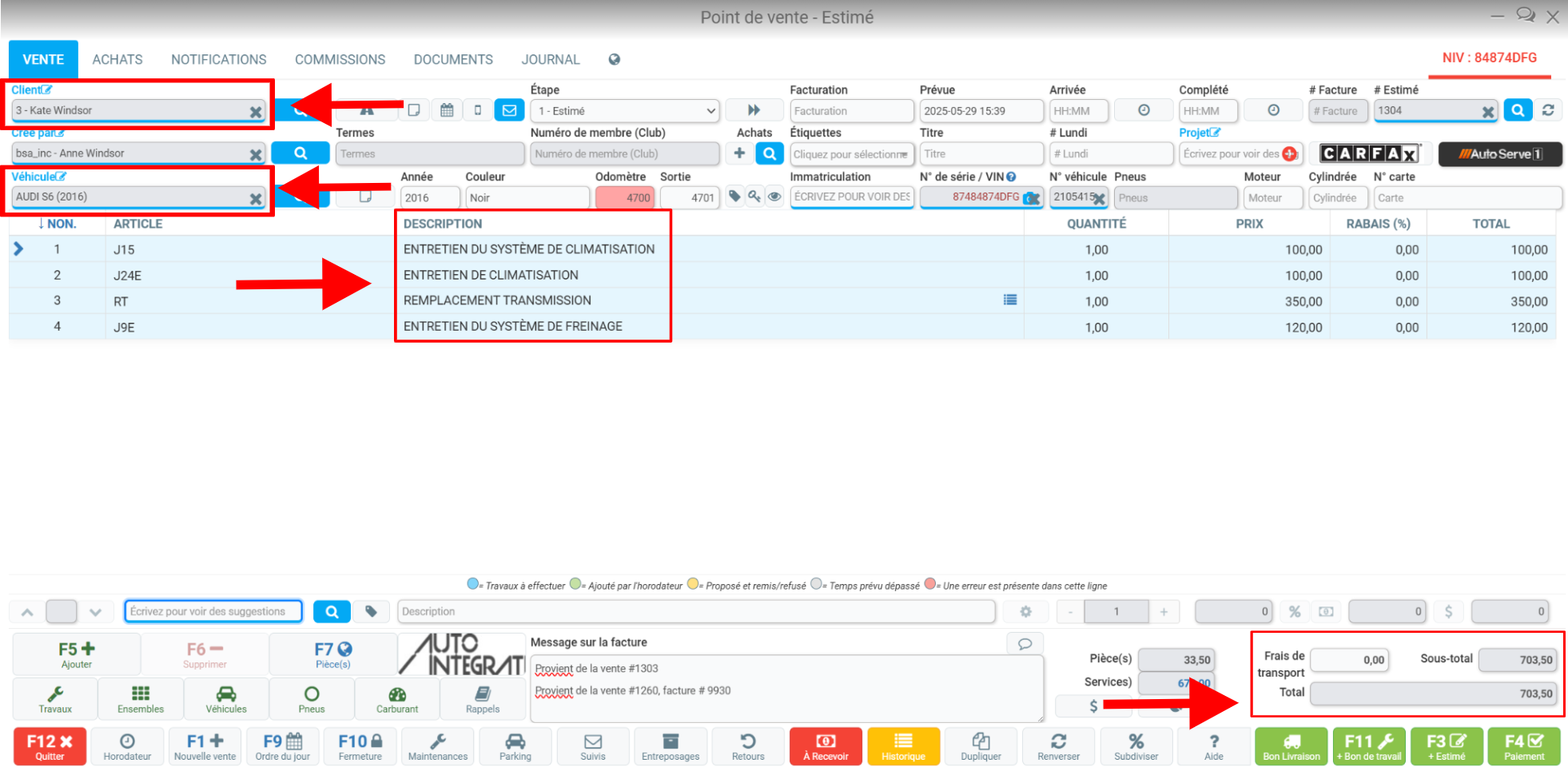Viewport: 1568px width, 771px height.
Task: Click the mobile phone icon next to client
Action: (x=478, y=110)
